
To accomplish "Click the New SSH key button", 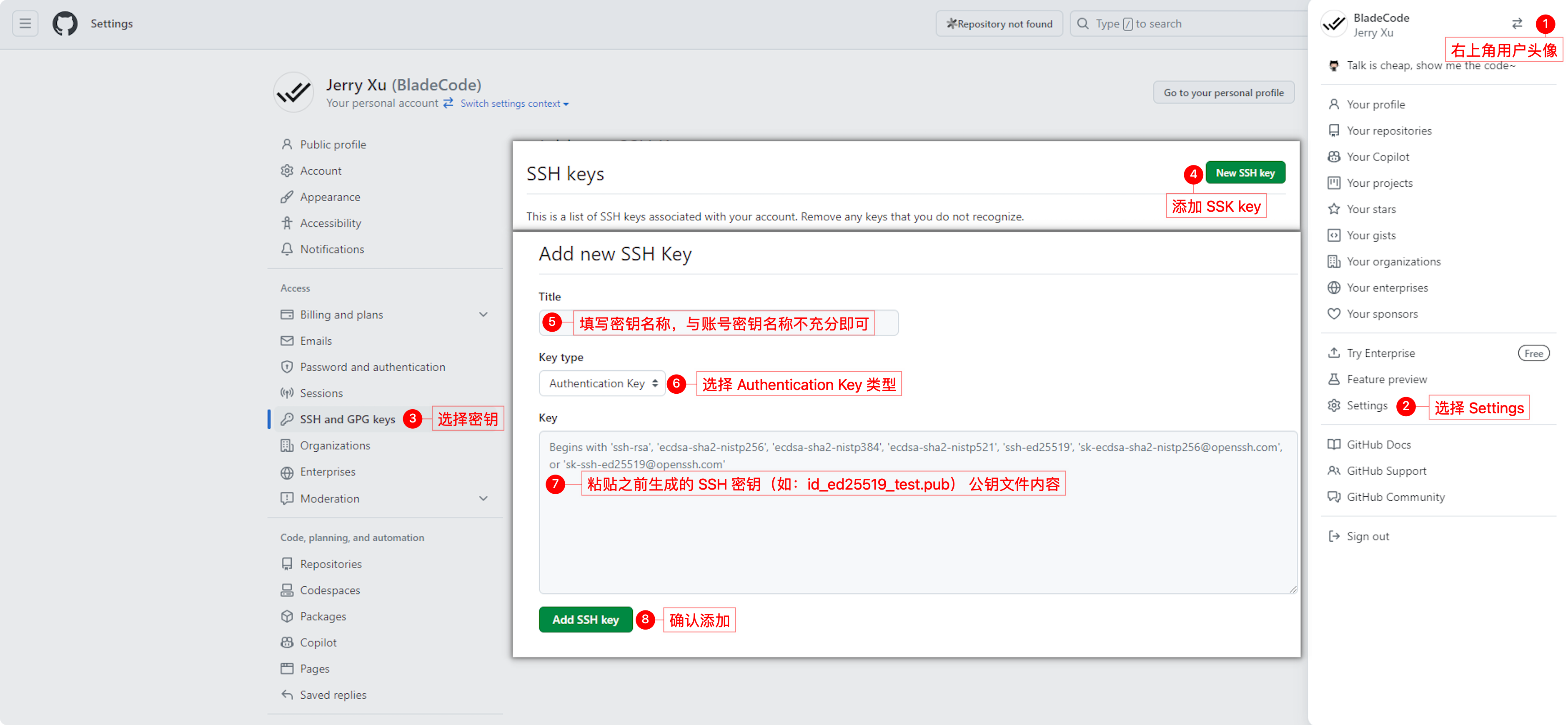I will point(1245,173).
